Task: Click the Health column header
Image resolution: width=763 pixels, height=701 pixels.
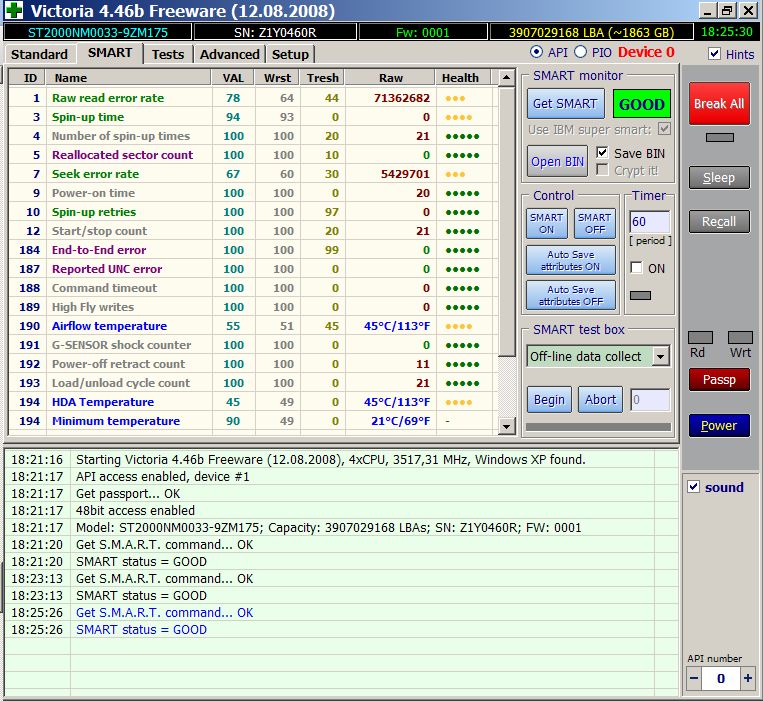Action: 463,78
